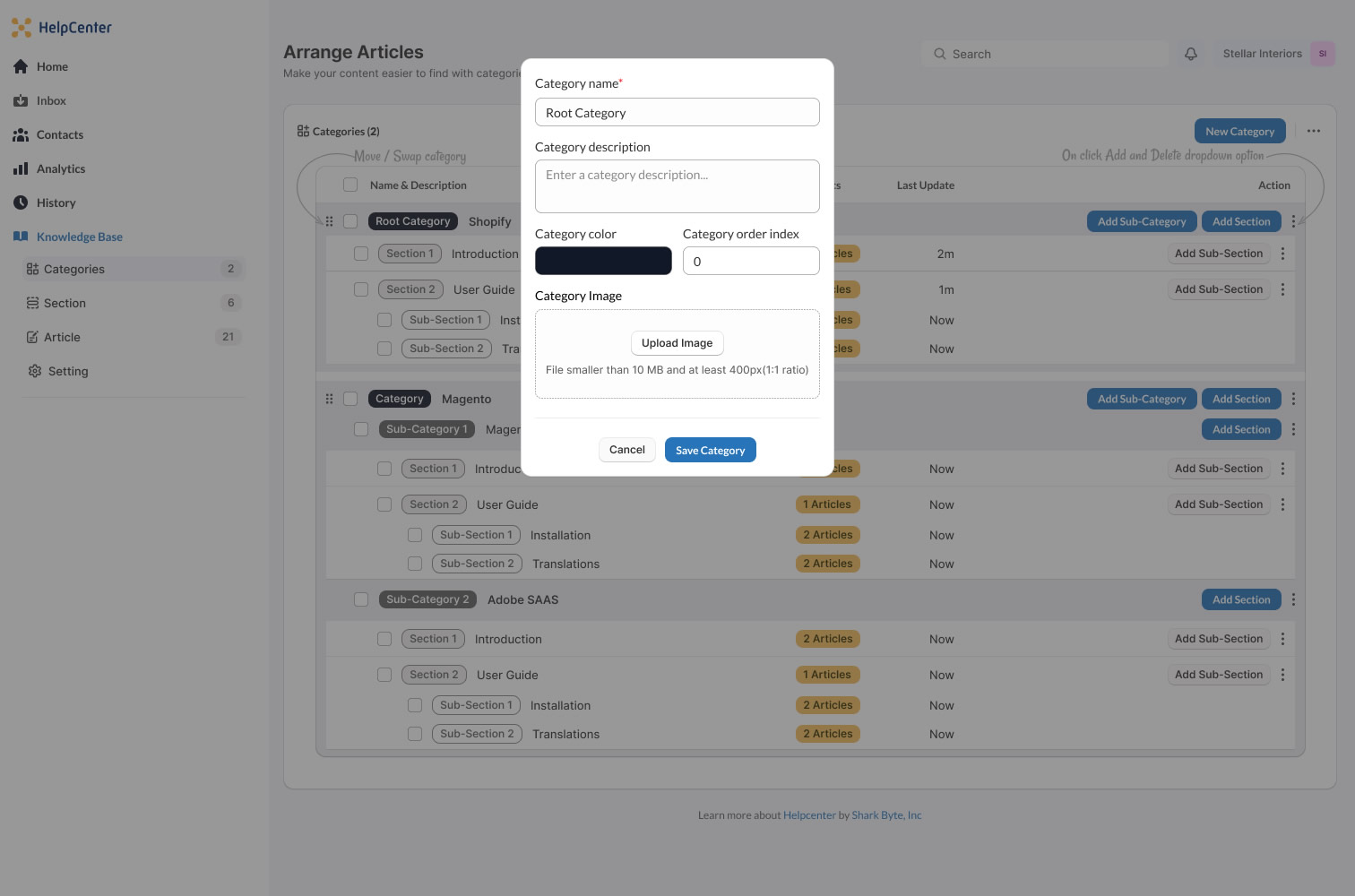Open the three-dot menu beside New Category
This screenshot has width=1355, height=896.
tap(1314, 131)
